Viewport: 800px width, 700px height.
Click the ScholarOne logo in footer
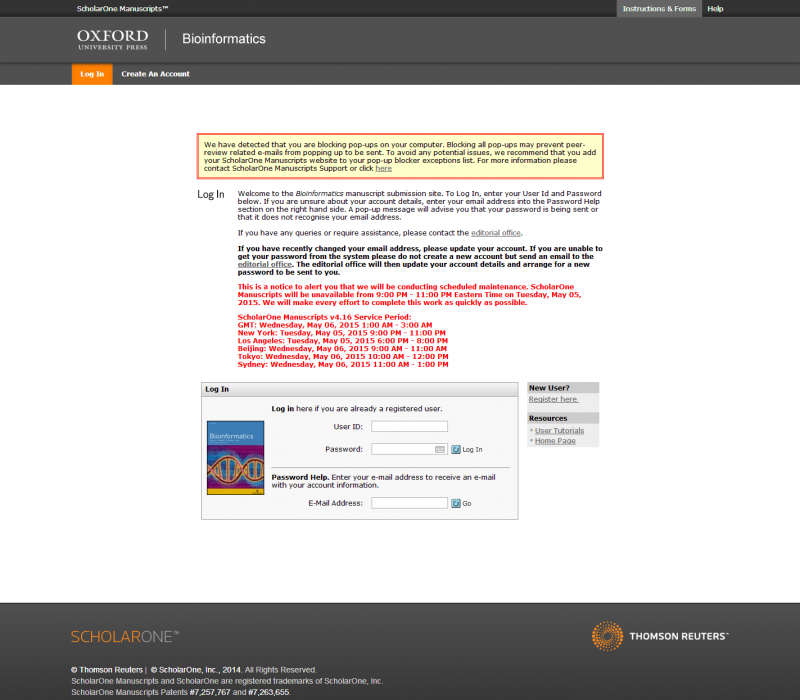(x=125, y=637)
